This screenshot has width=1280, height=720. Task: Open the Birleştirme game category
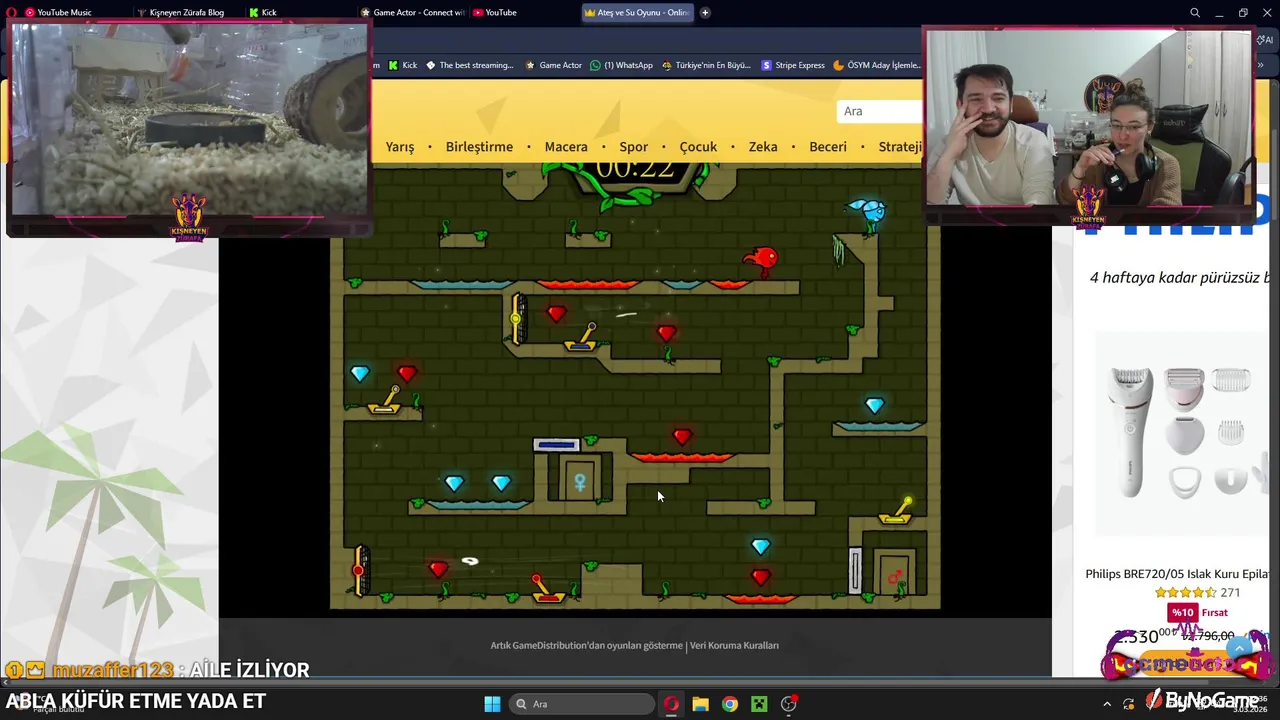(x=479, y=147)
